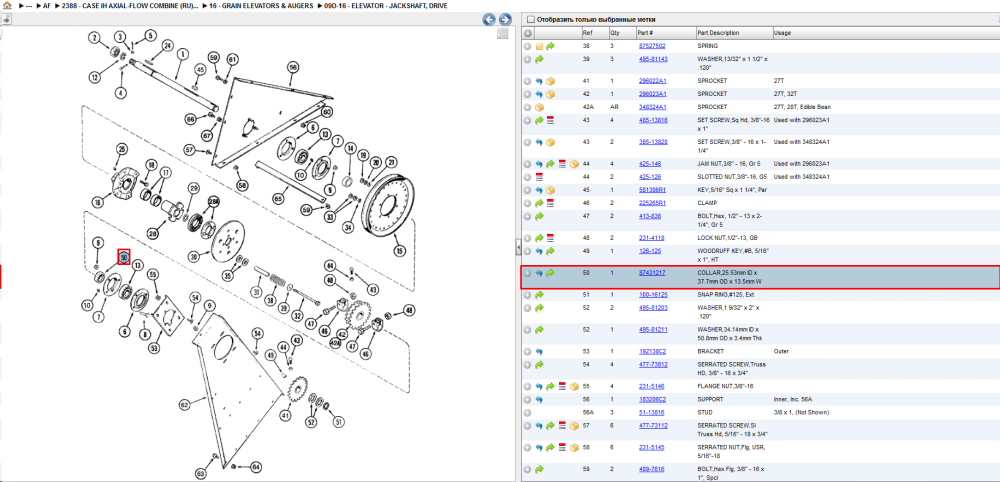The height and width of the screenshot is (482, 1000).
Task: Click the small pin icon below the home icon
Action: pyautogui.click(x=6, y=19)
